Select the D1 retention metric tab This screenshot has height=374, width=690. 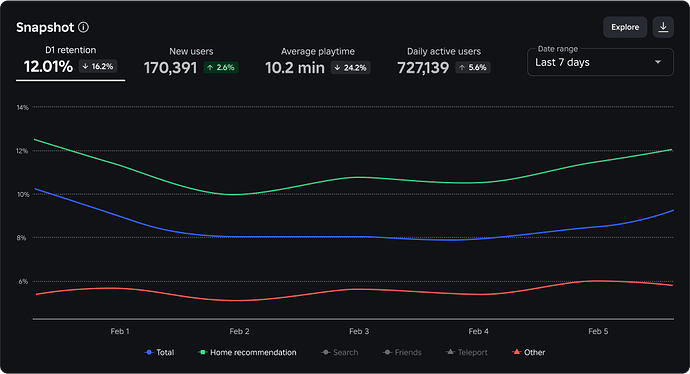click(70, 62)
